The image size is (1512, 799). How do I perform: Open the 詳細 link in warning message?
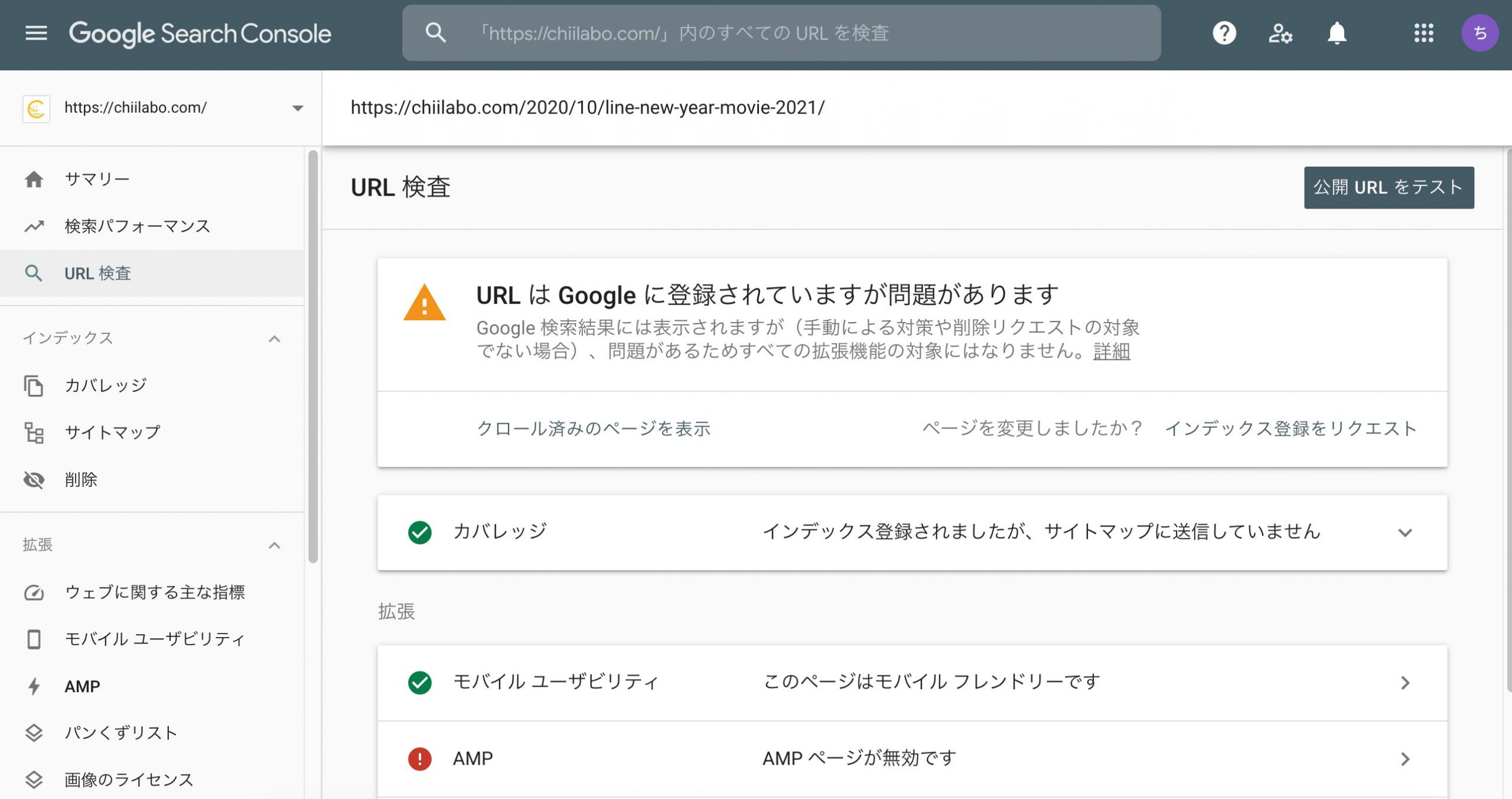[x=1112, y=352]
